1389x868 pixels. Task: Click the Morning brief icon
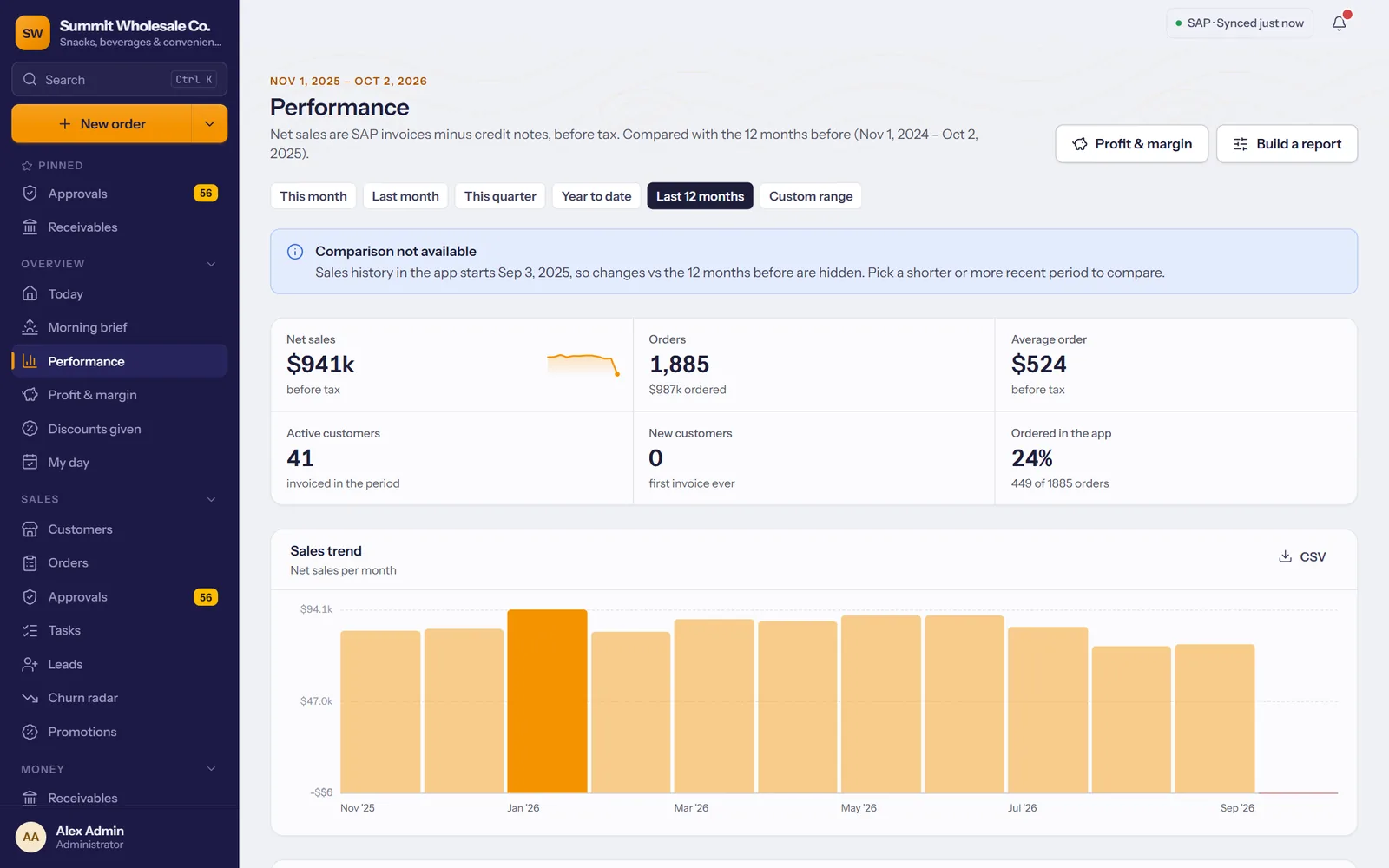[x=30, y=327]
